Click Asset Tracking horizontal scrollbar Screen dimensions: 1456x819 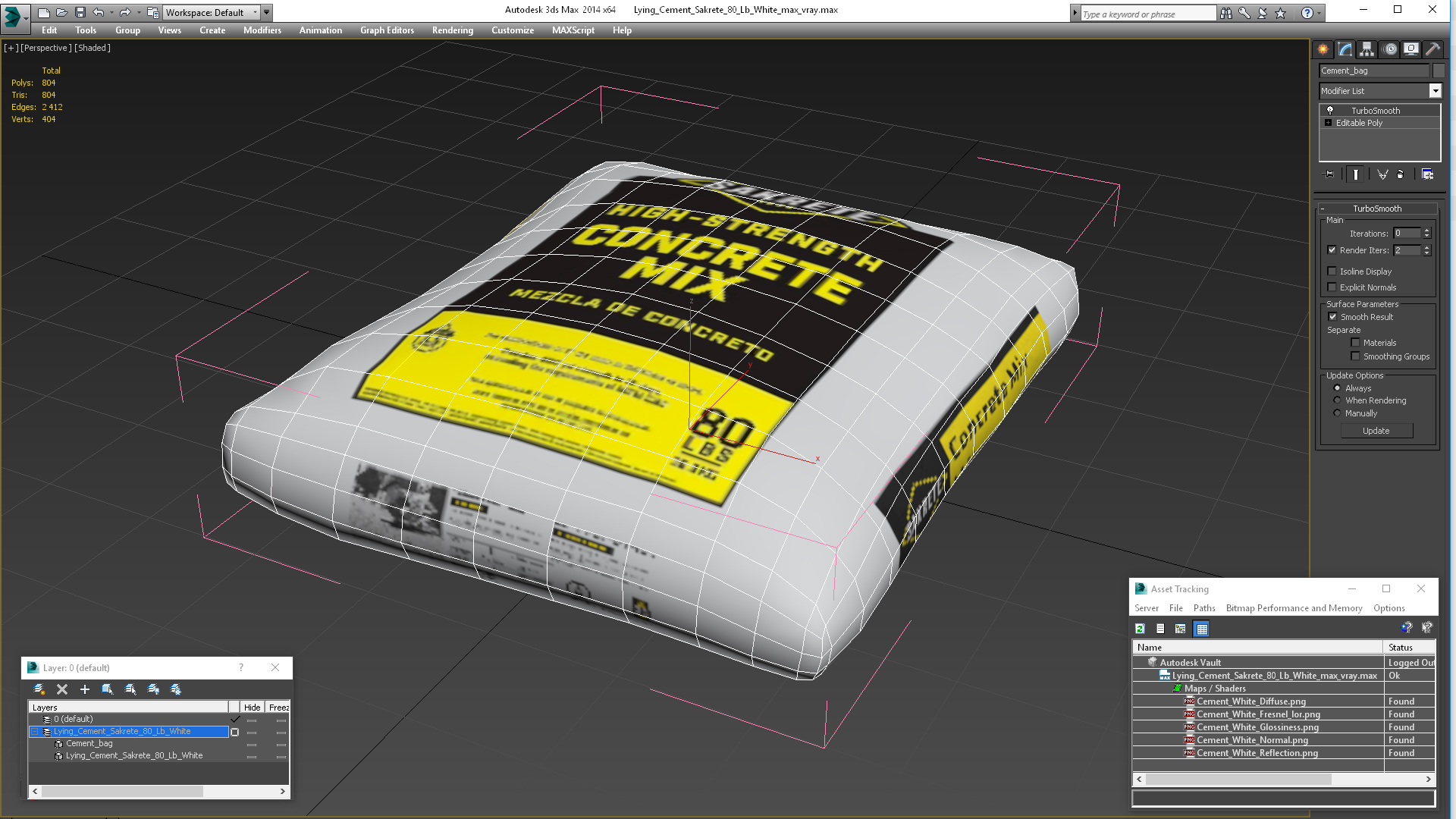[x=1284, y=780]
